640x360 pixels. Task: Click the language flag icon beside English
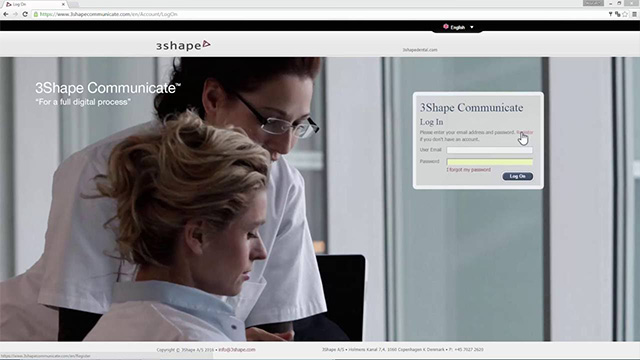[x=446, y=27]
